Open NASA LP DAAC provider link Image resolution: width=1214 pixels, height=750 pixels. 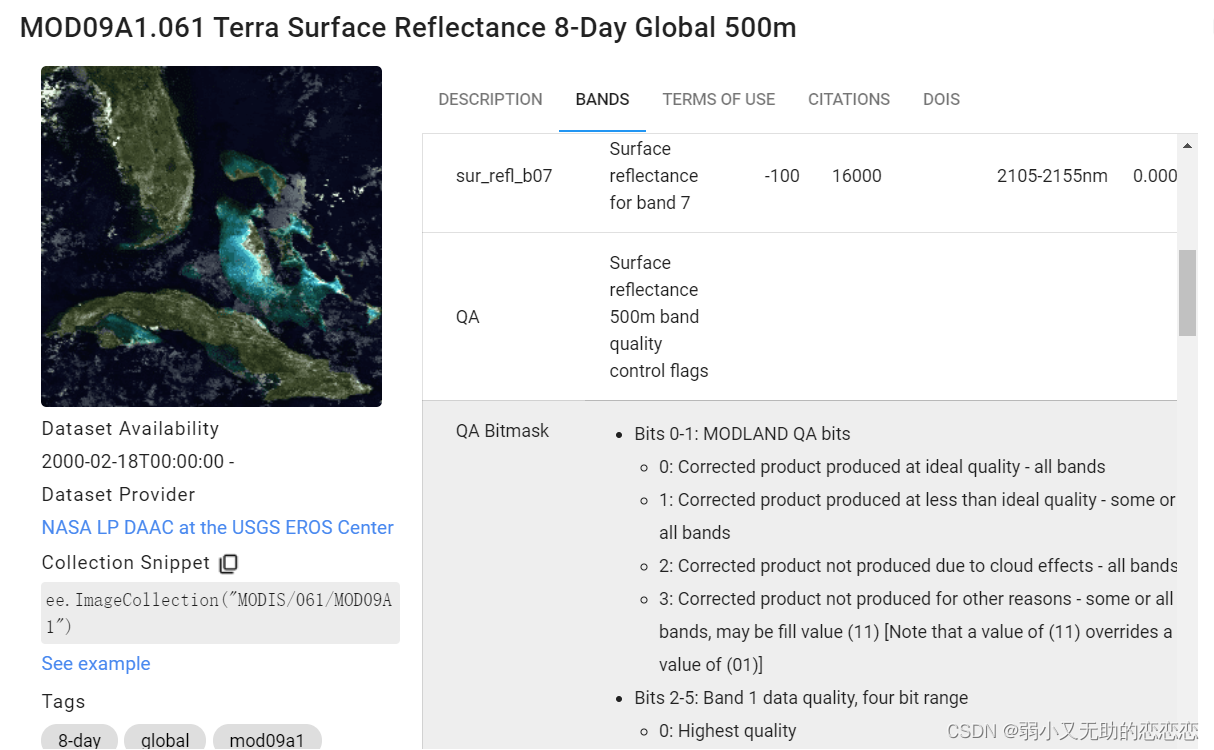click(218, 527)
